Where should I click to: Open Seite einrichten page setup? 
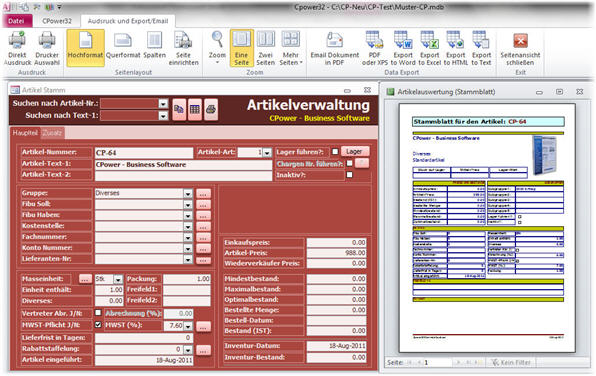tap(183, 48)
